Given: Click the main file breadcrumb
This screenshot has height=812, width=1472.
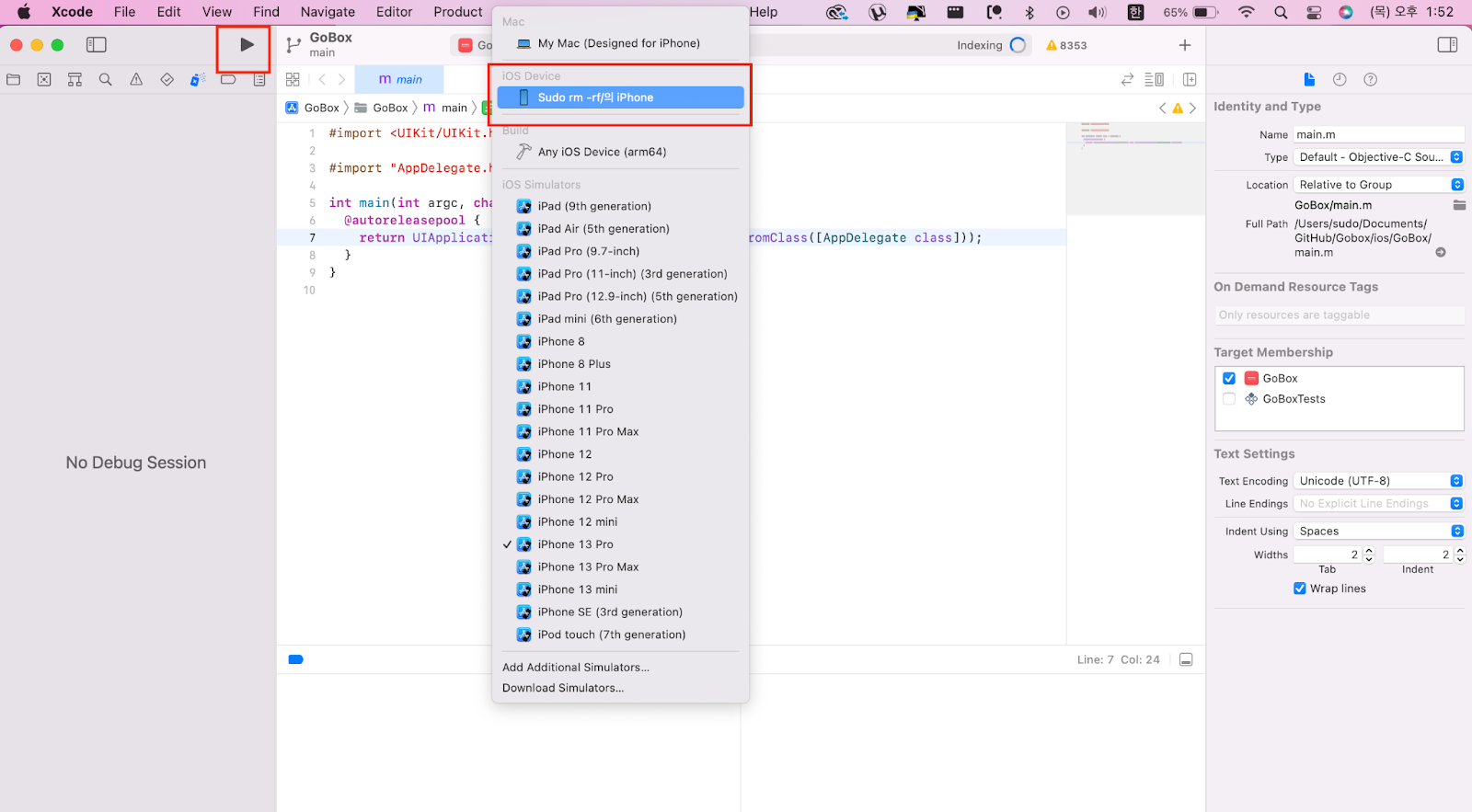Looking at the screenshot, I should (445, 108).
